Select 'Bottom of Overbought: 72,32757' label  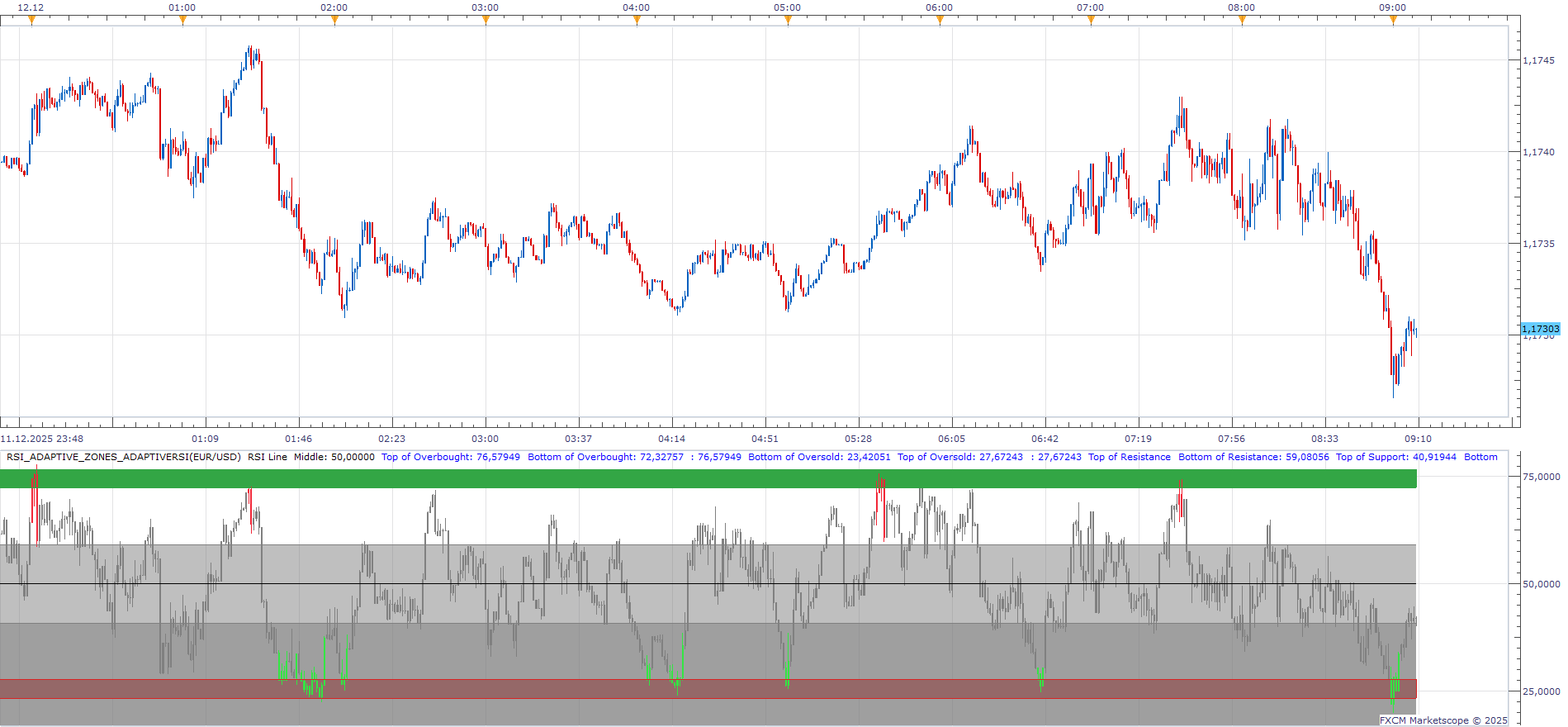606,457
